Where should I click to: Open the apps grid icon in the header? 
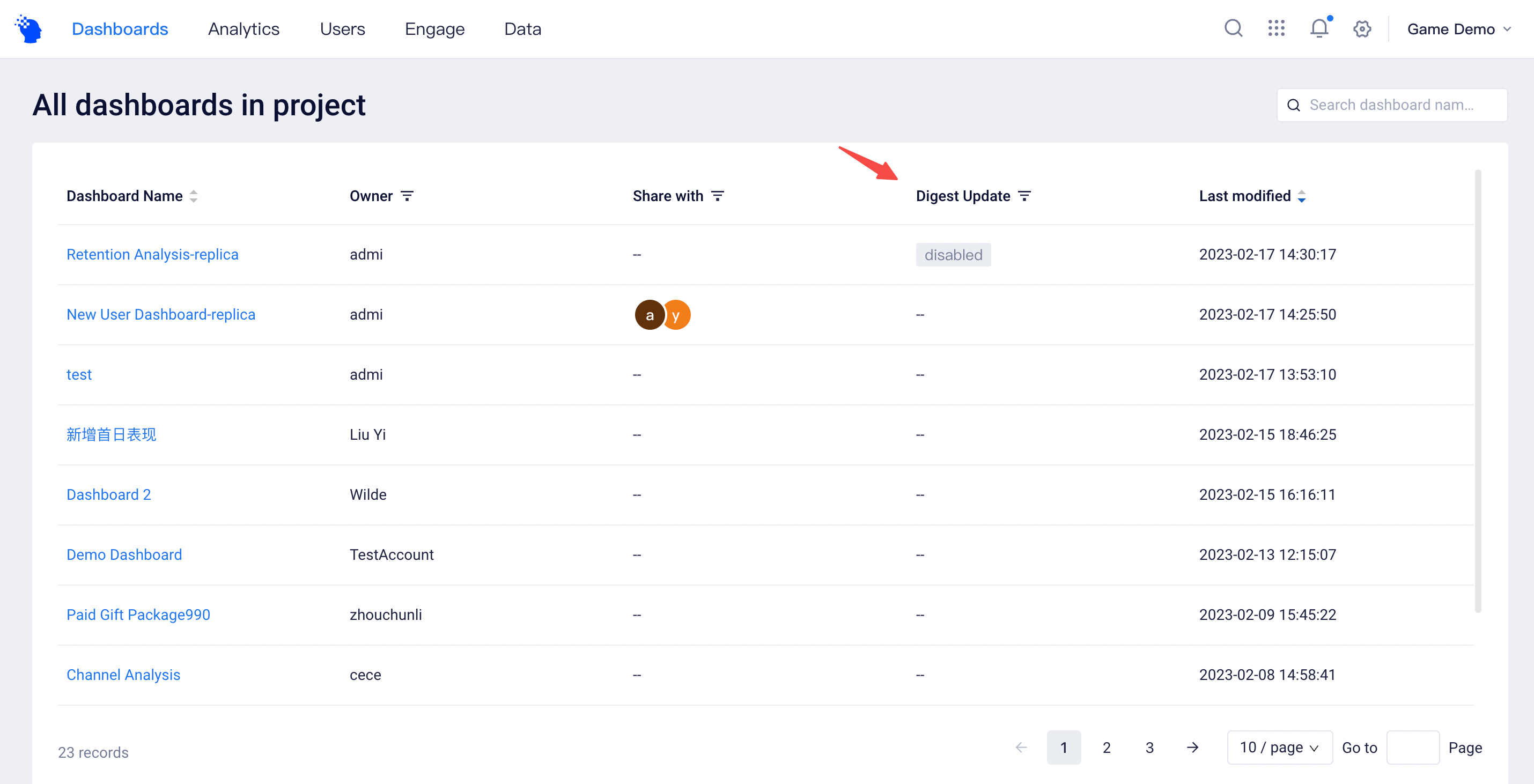click(1276, 28)
